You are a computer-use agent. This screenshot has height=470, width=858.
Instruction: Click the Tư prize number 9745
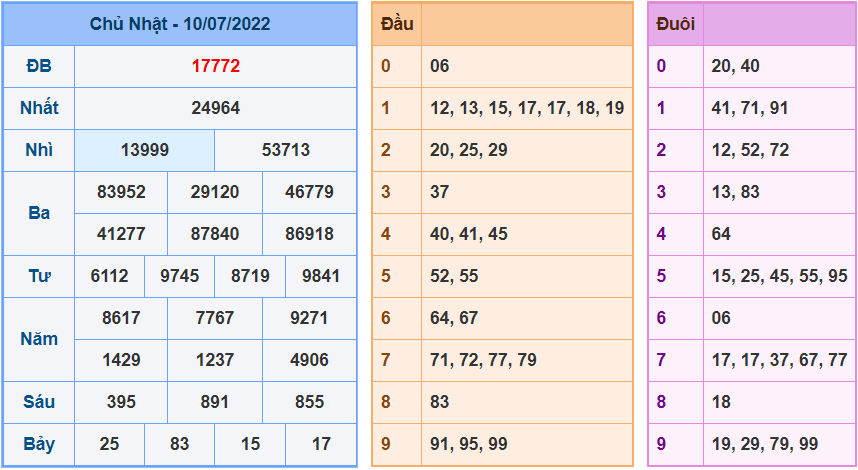pyautogui.click(x=179, y=276)
